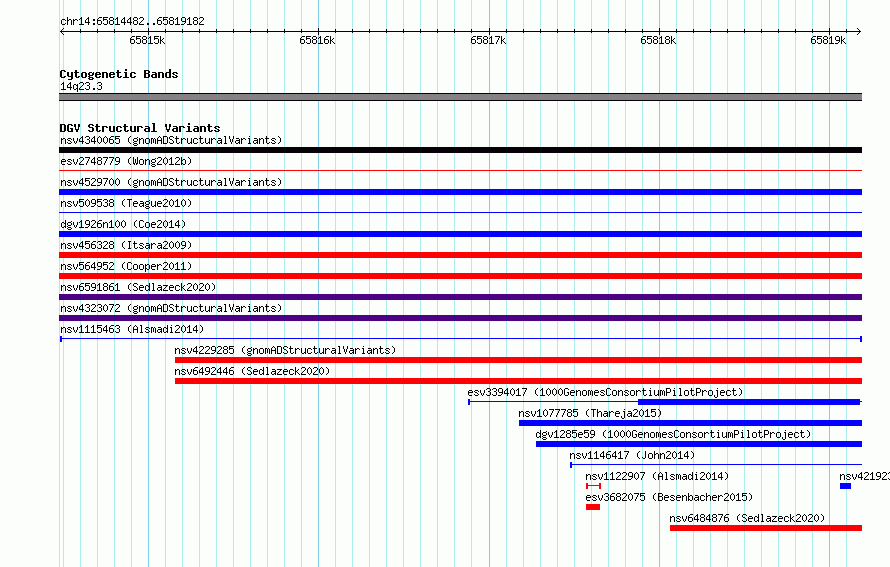Click the nsv4529700 gnomADStructuralVariants label
Image resolution: width=890 pixels, height=567 pixels.
[171, 182]
